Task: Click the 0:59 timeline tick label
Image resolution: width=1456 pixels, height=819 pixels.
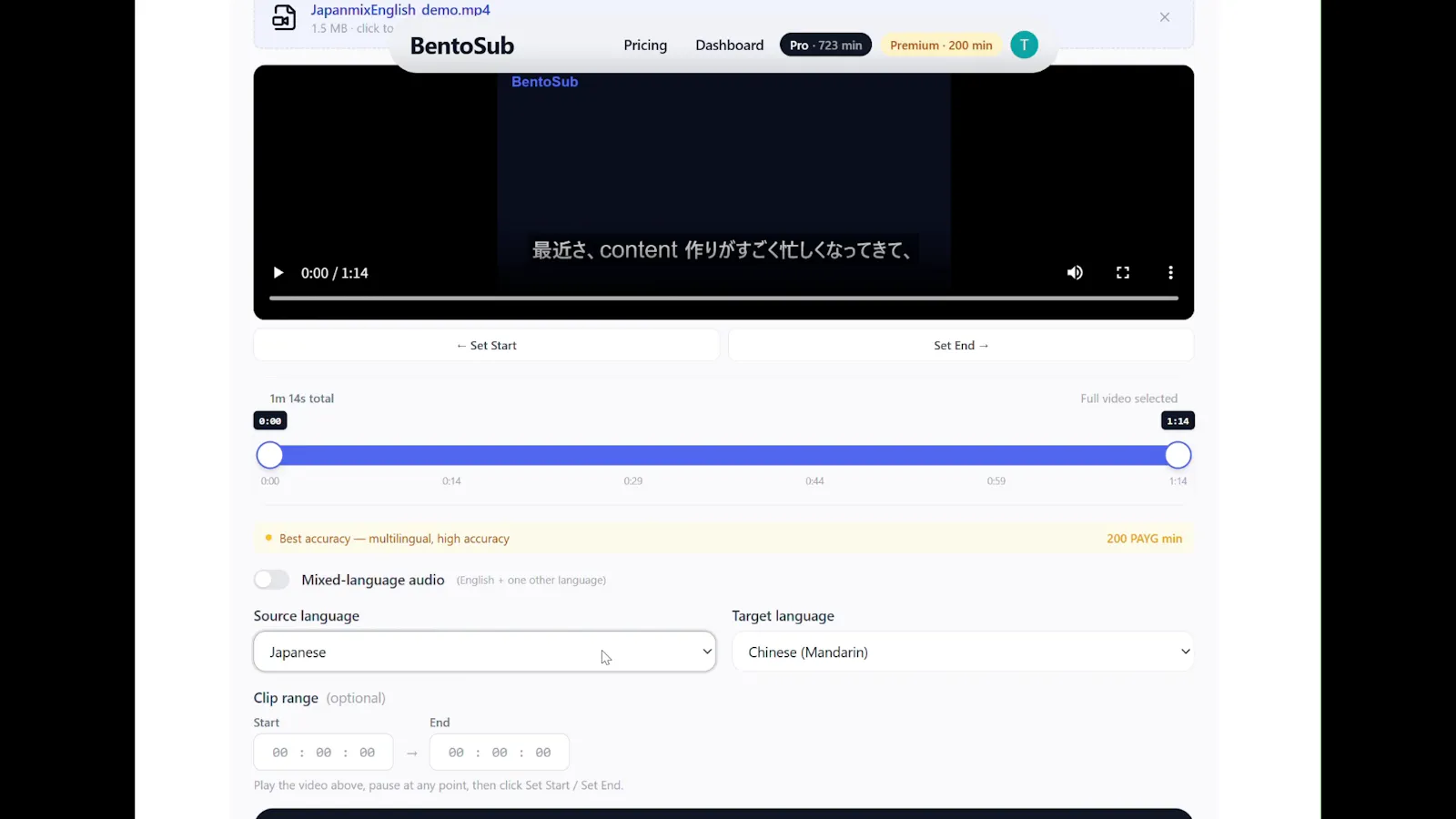Action: [996, 481]
